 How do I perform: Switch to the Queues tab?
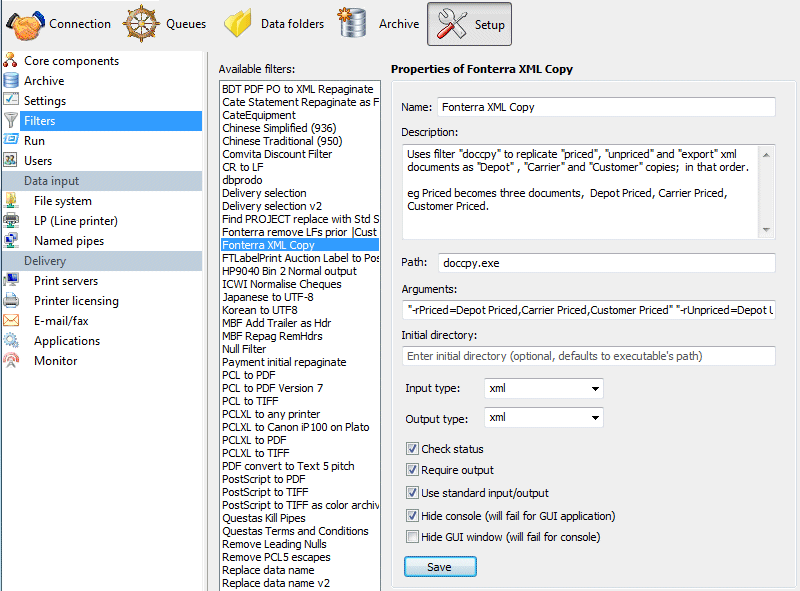[164, 24]
